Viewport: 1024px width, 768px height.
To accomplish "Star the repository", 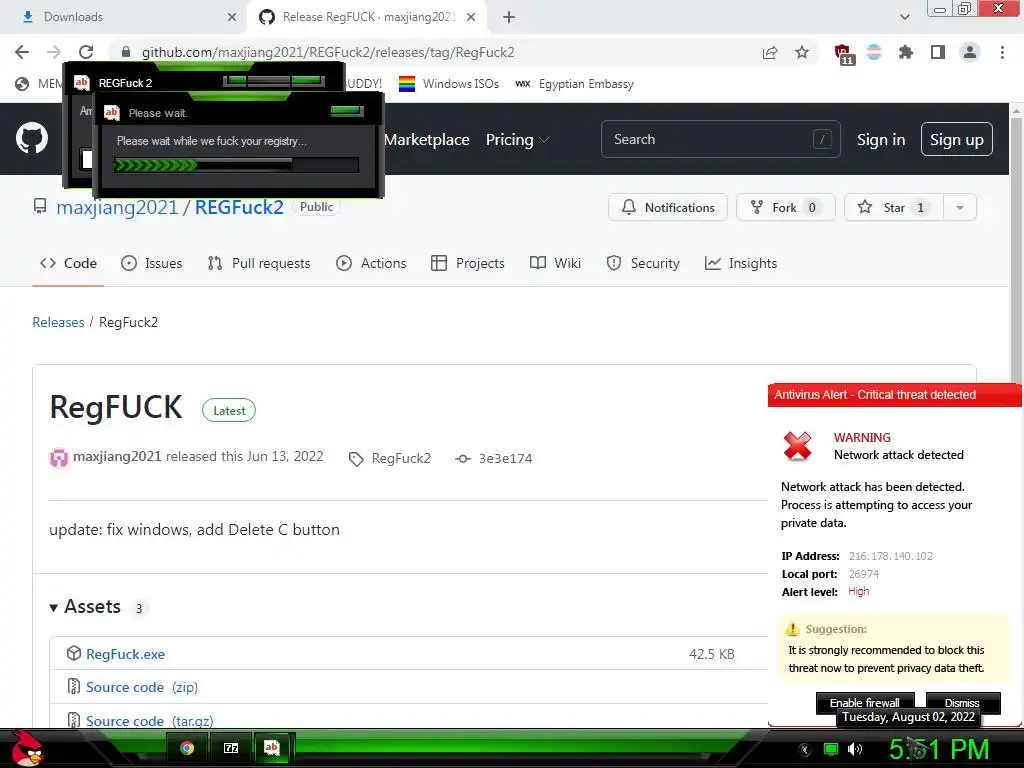I will [x=893, y=208].
